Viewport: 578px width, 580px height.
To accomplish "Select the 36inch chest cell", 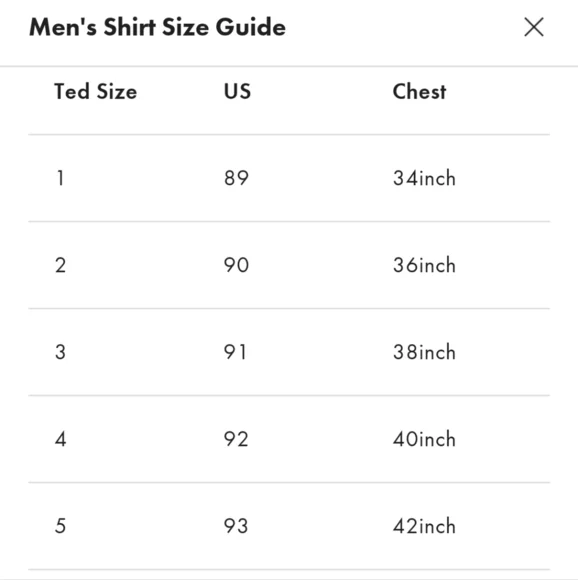I will [424, 265].
